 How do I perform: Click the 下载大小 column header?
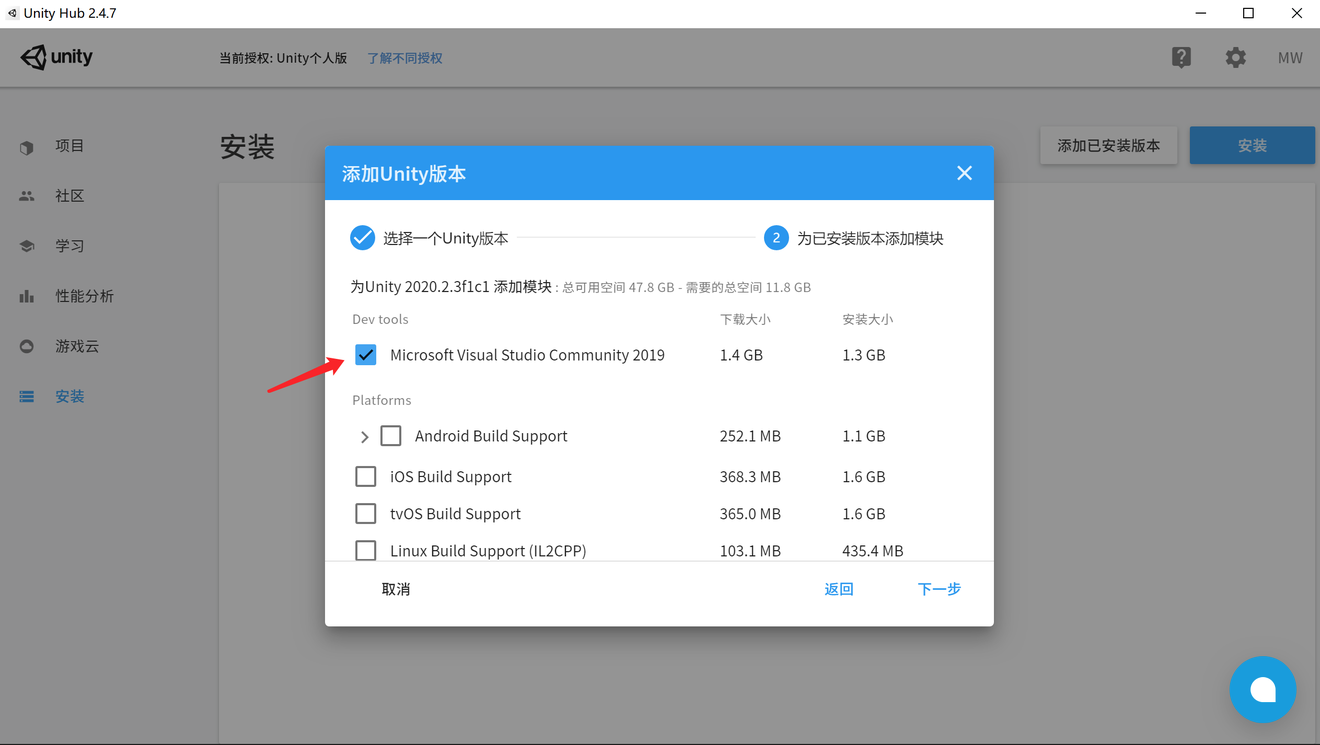[x=745, y=319]
